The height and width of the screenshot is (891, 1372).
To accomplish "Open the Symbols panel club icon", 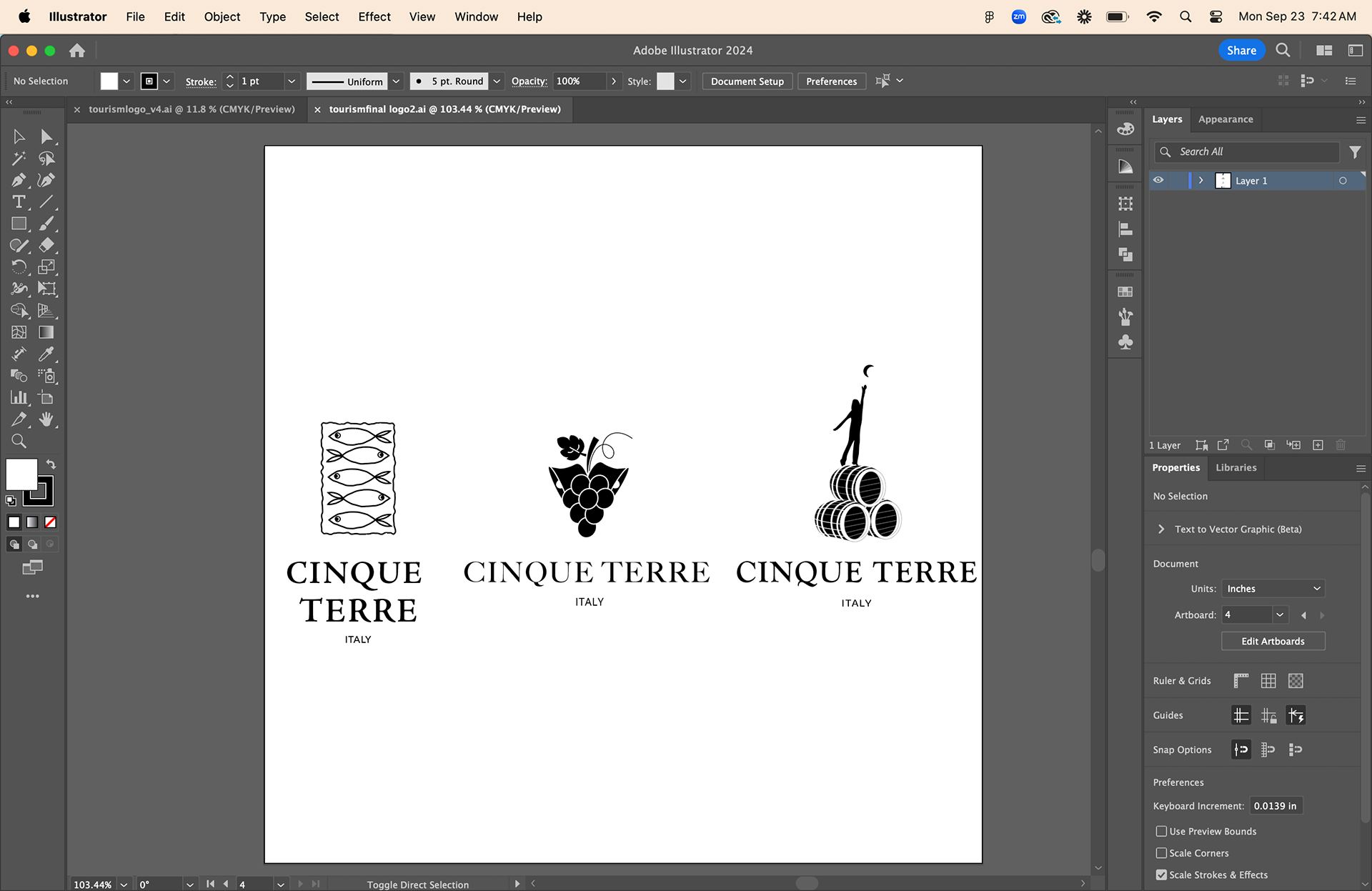I will coord(1125,342).
